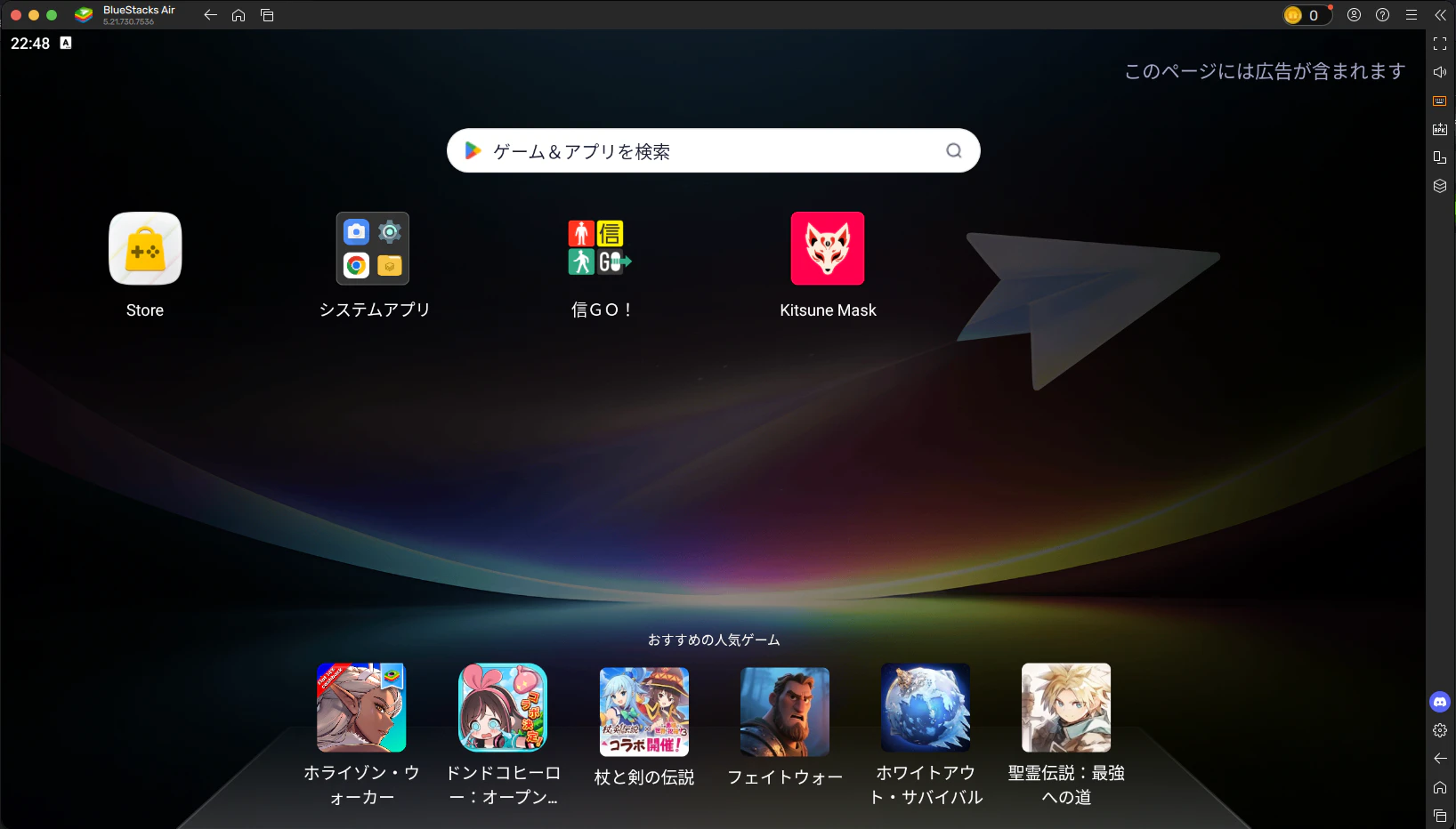Screen dimensions: 1456x829
Task: Toggle the keyboard controls icon
Action: point(1440,101)
